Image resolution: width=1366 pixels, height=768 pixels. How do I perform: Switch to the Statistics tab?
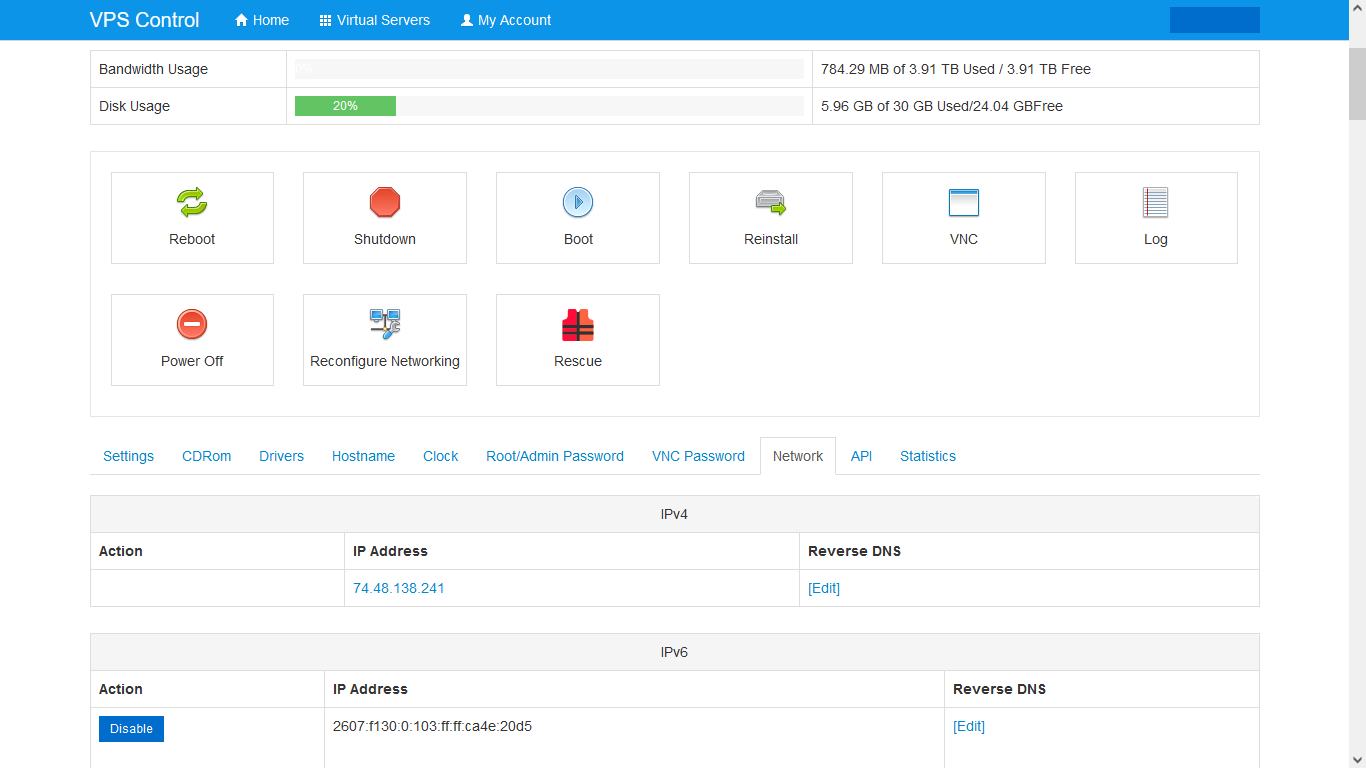927,456
